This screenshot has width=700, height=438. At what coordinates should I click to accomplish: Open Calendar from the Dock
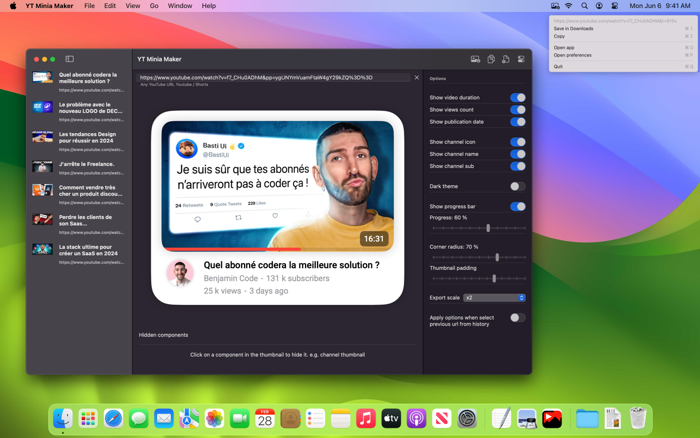coord(265,419)
